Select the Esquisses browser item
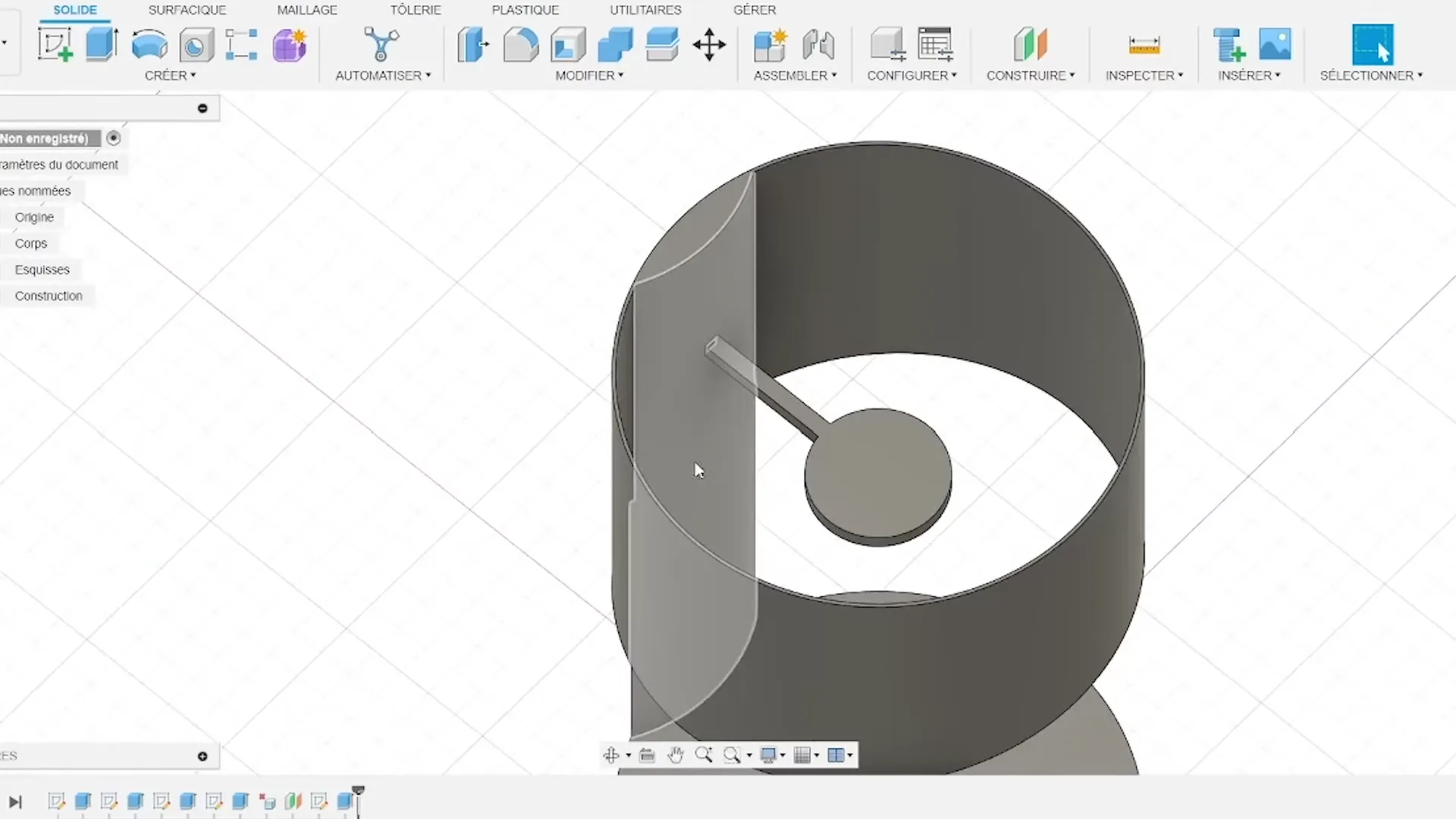1456x819 pixels. tap(42, 270)
